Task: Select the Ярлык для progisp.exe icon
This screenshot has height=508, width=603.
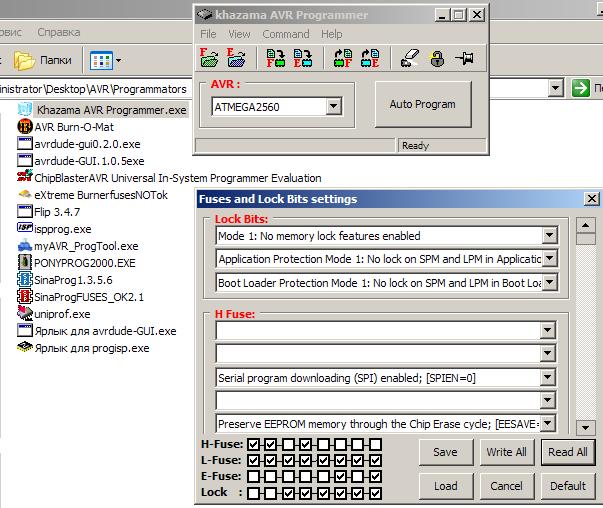Action: [x=25, y=347]
